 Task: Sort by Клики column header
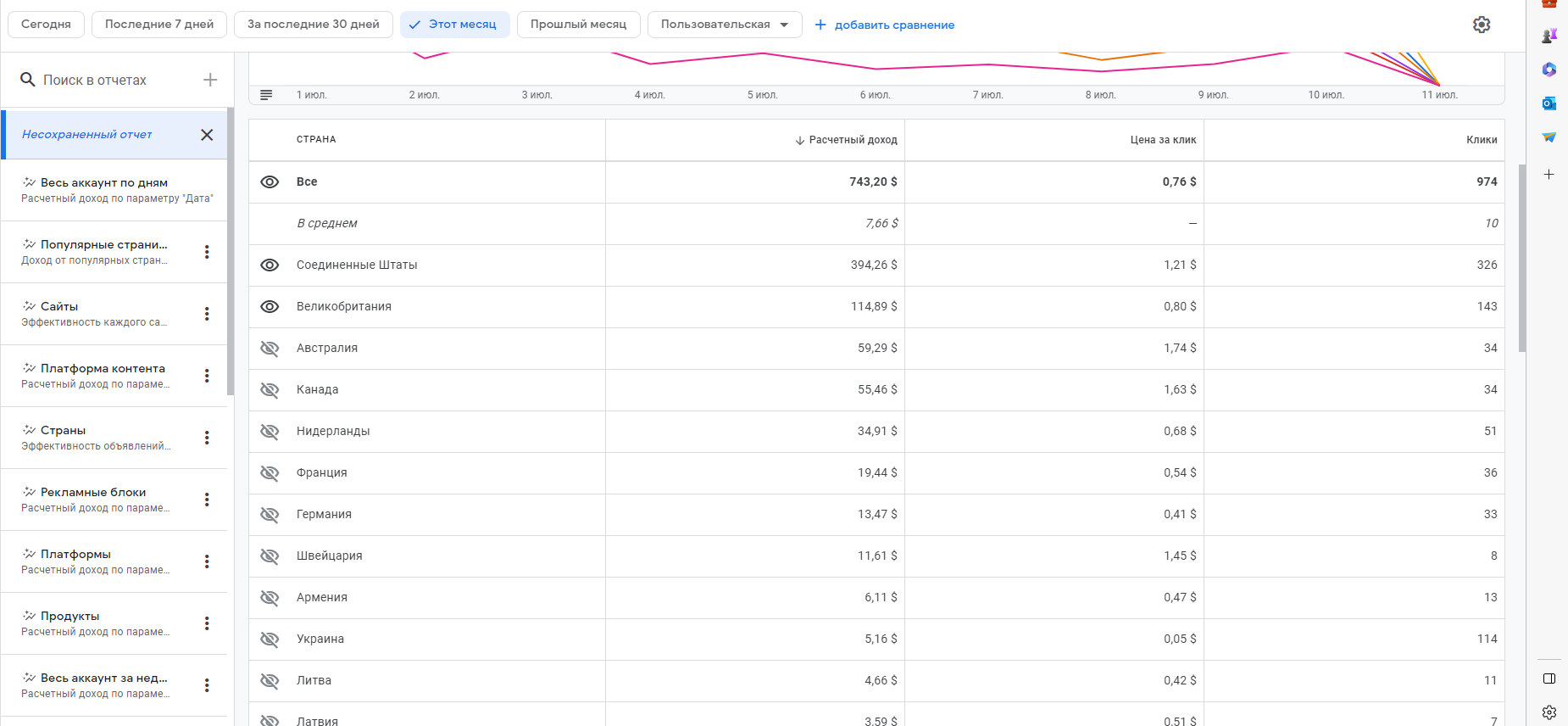(1482, 140)
